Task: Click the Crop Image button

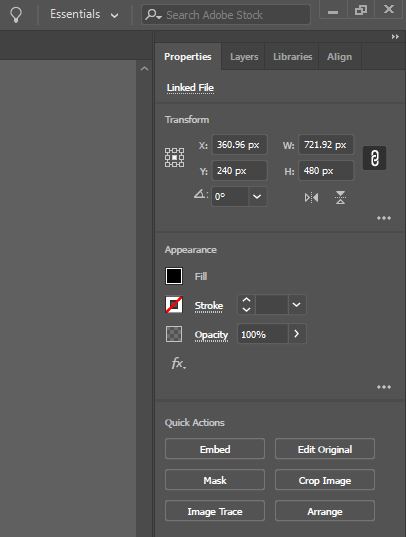Action: [x=325, y=480]
